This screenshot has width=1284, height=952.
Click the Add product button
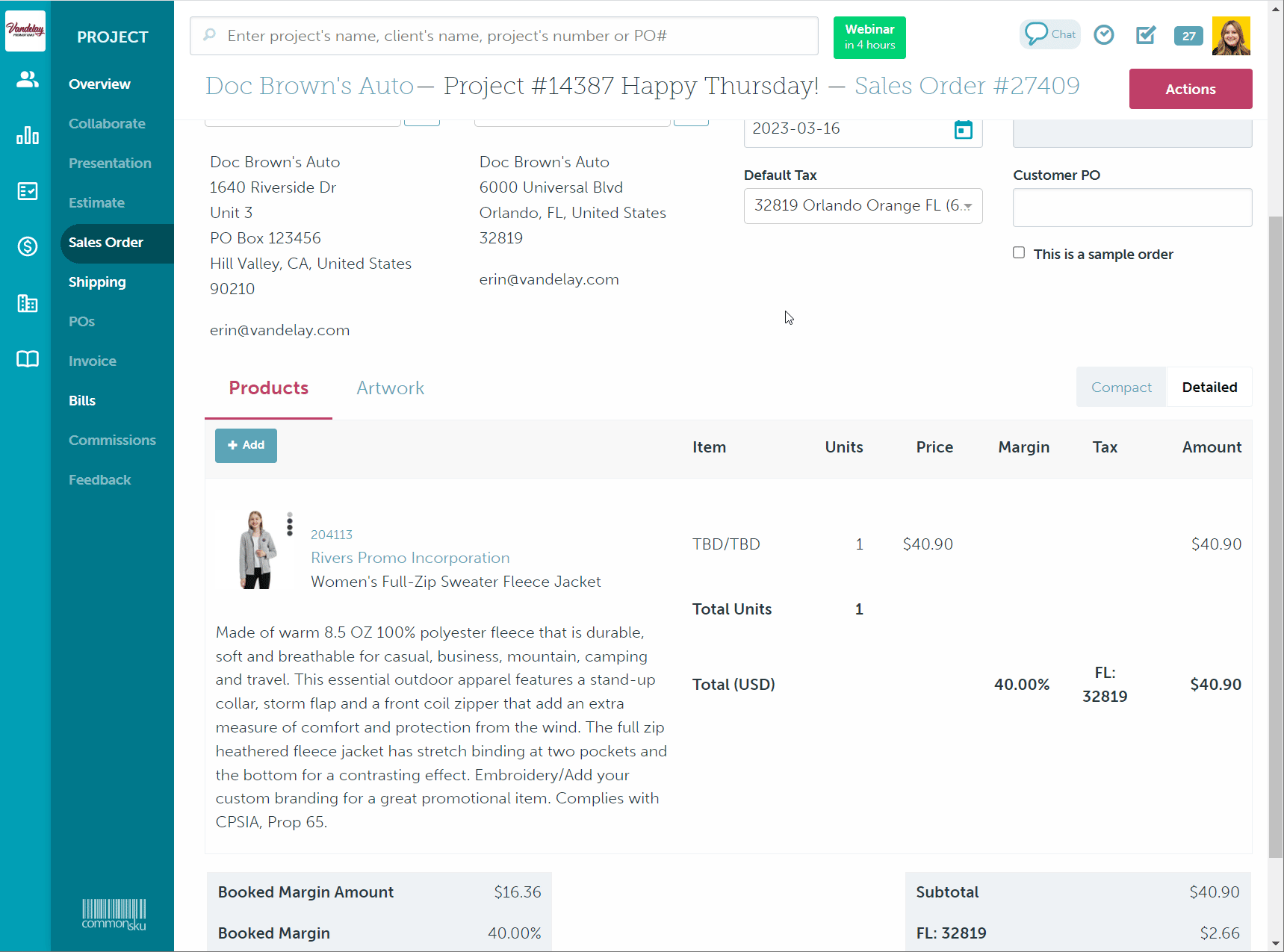click(246, 446)
